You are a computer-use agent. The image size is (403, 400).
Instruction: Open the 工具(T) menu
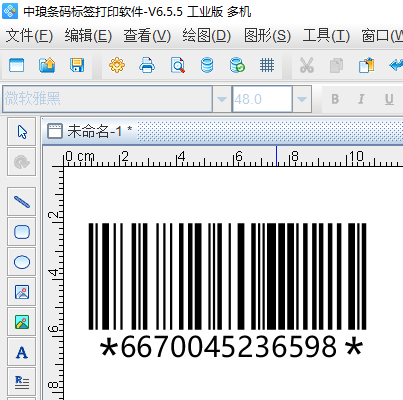coord(326,35)
